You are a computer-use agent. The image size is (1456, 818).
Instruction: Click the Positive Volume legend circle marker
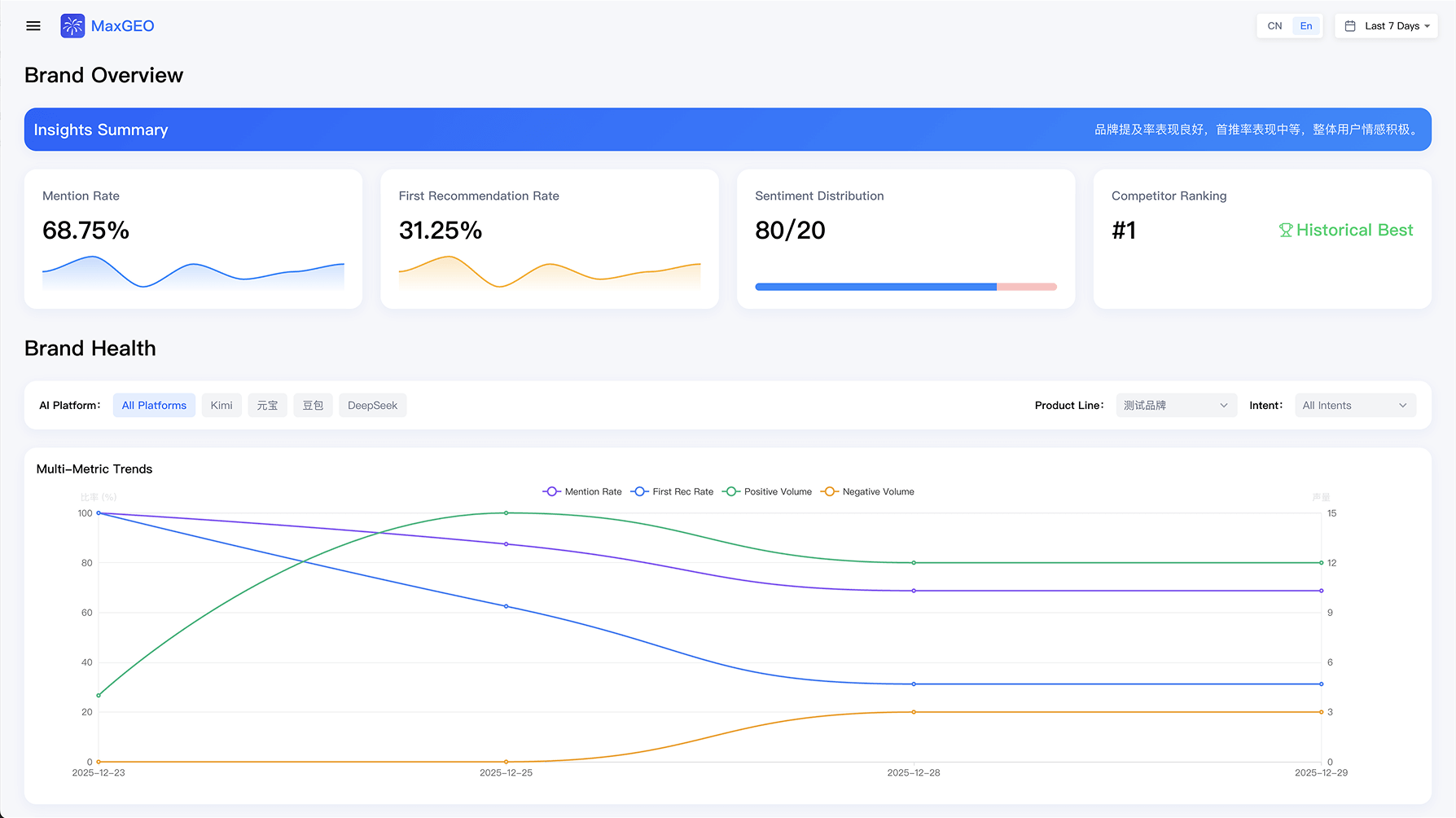click(x=731, y=491)
